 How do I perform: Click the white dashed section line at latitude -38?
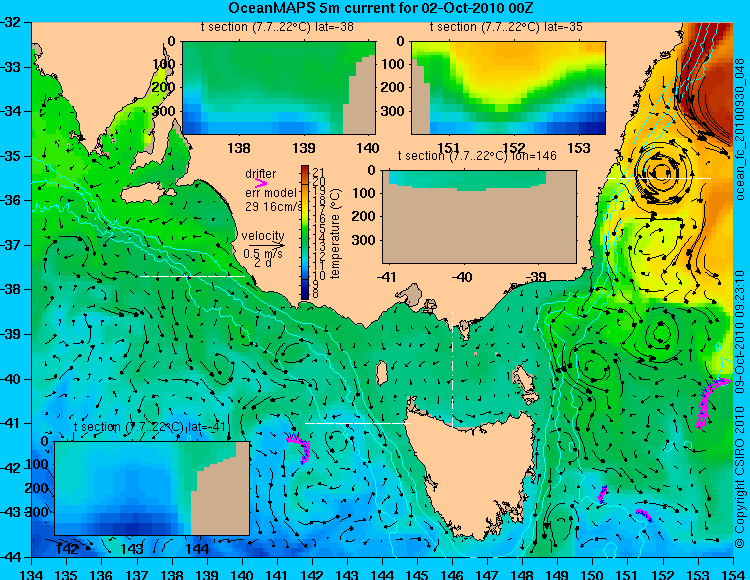coord(192,276)
